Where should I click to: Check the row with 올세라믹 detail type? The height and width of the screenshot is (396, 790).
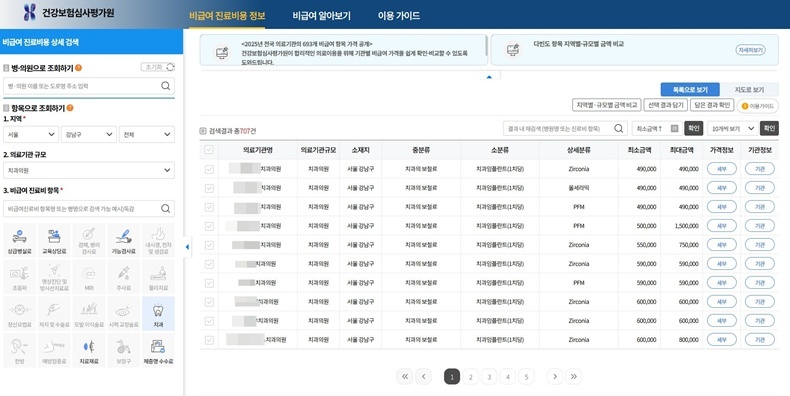(209, 188)
